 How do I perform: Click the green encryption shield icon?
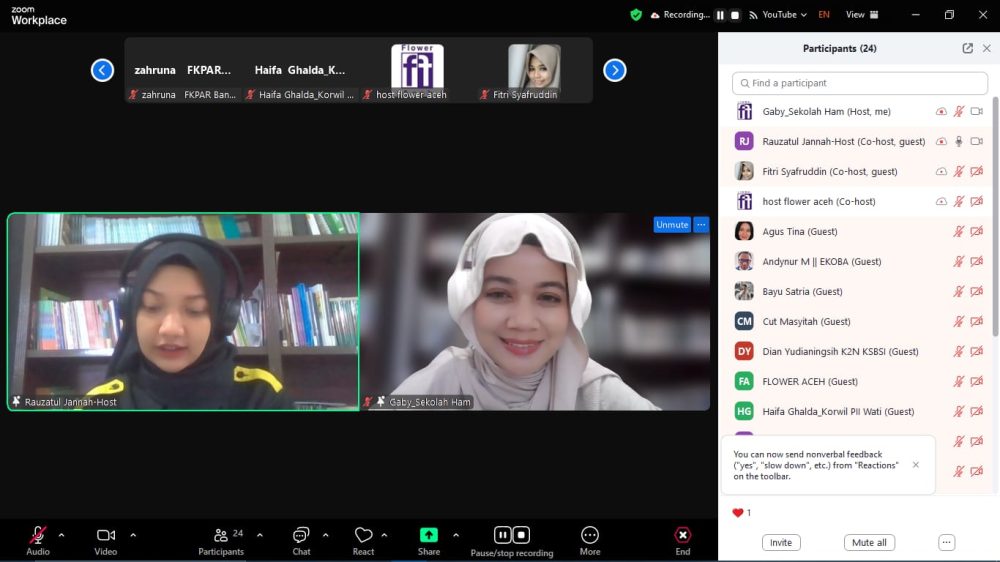tap(636, 15)
